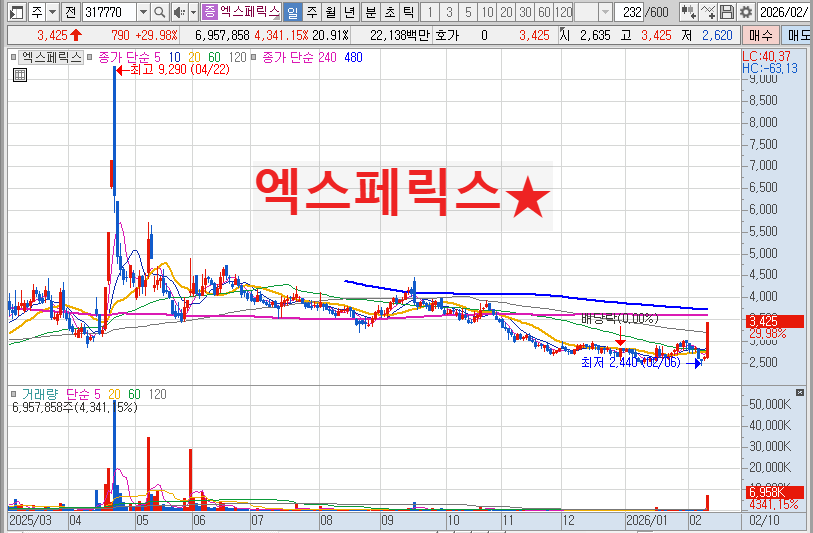Click the 최저 2,440 low marker label
The image size is (813, 533).
[630, 362]
